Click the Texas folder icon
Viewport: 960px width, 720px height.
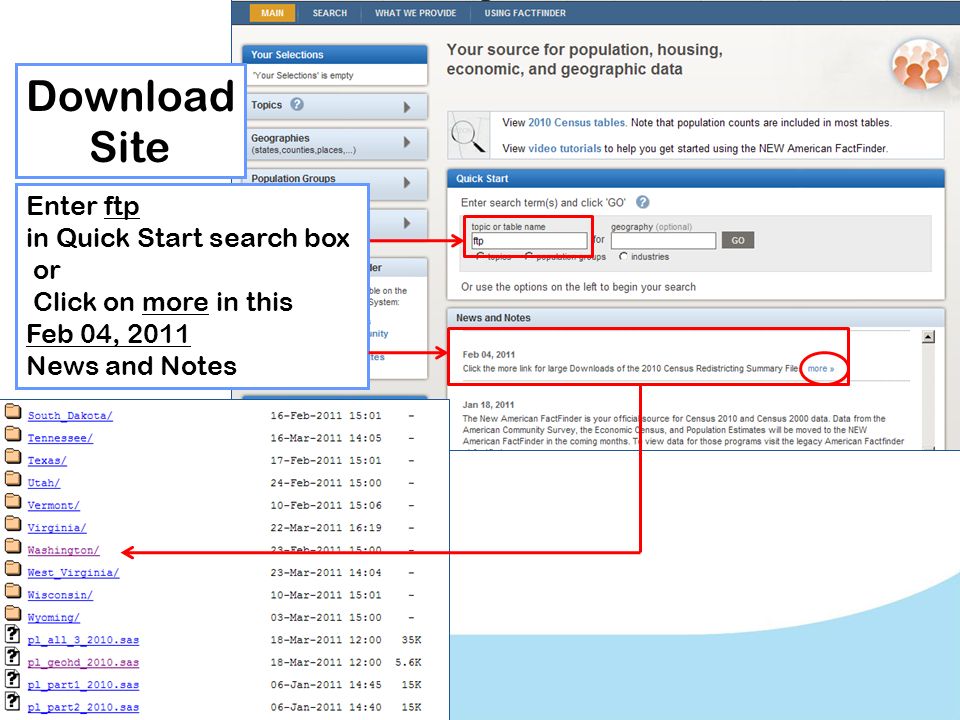(13, 456)
